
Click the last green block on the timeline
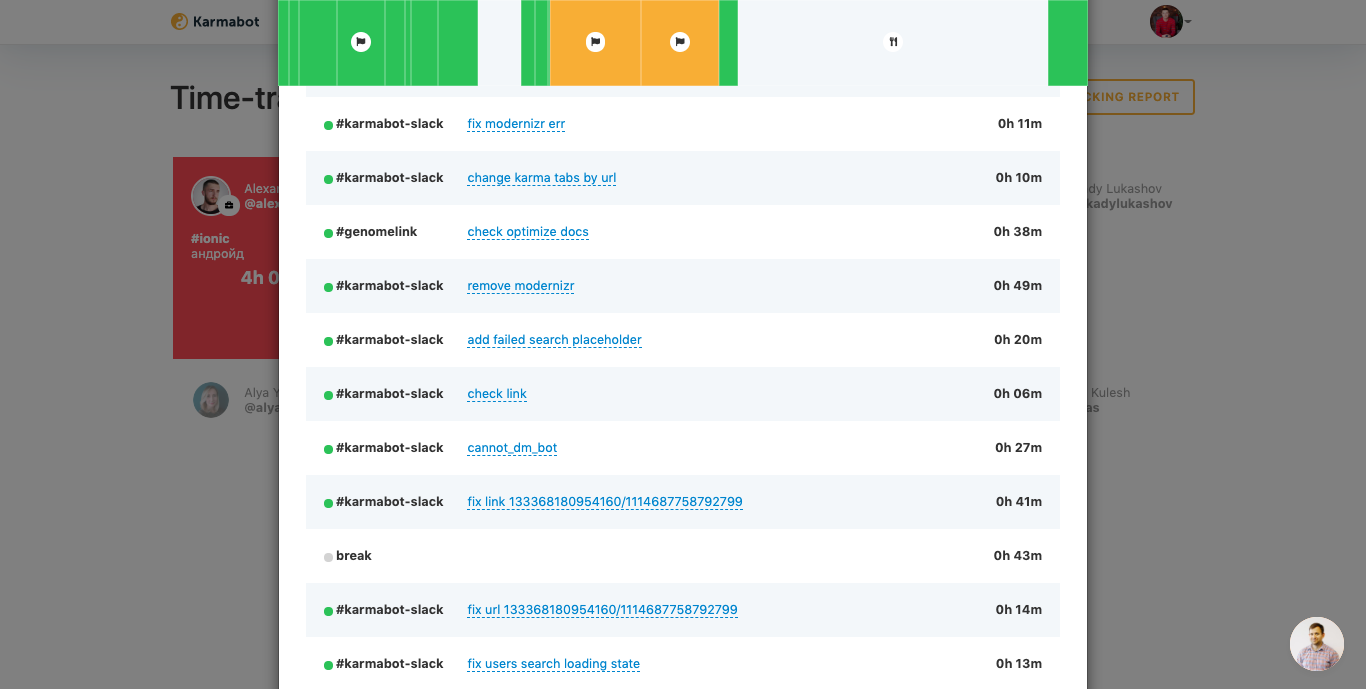(x=1067, y=42)
